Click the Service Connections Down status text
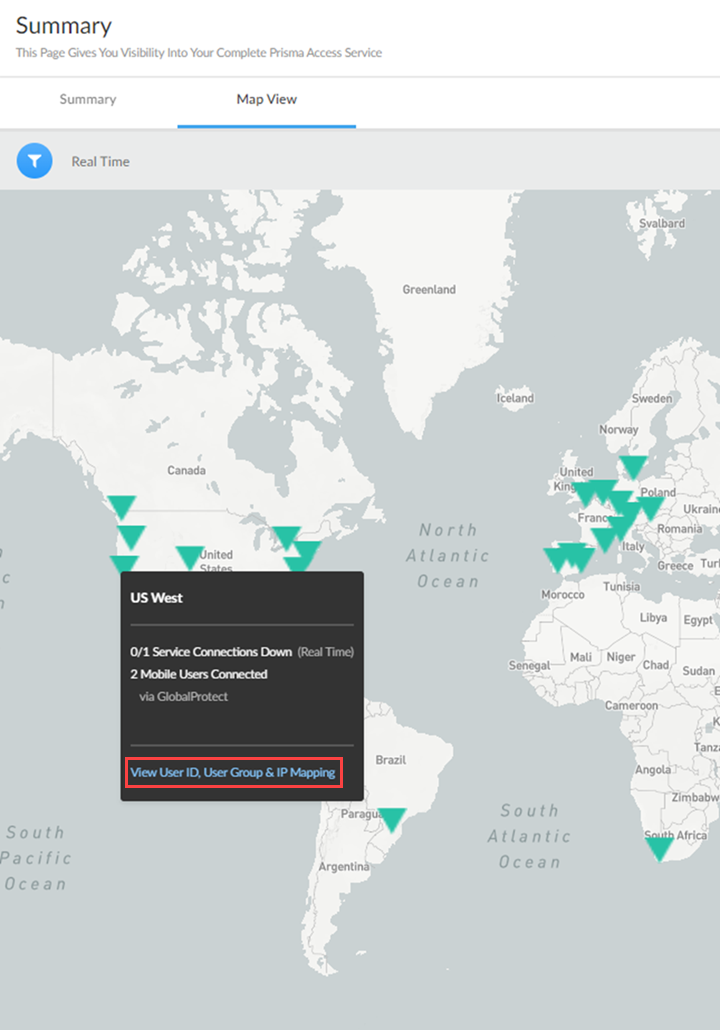Image resolution: width=720 pixels, height=1030 pixels. [211, 652]
